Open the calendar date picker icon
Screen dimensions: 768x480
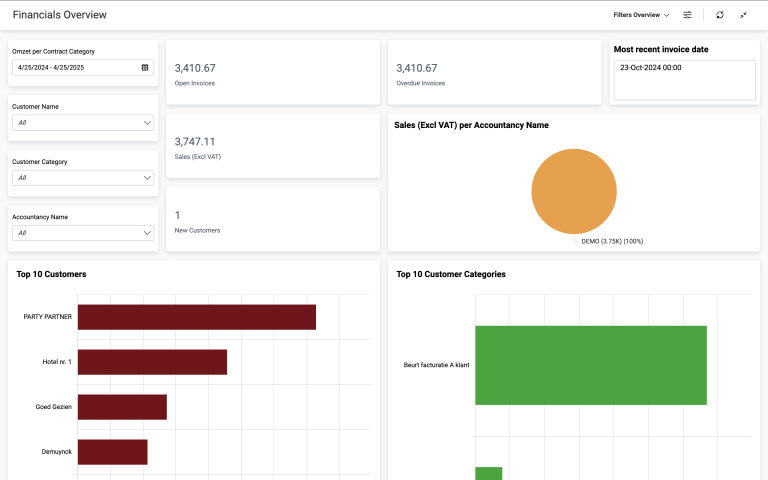(x=145, y=67)
